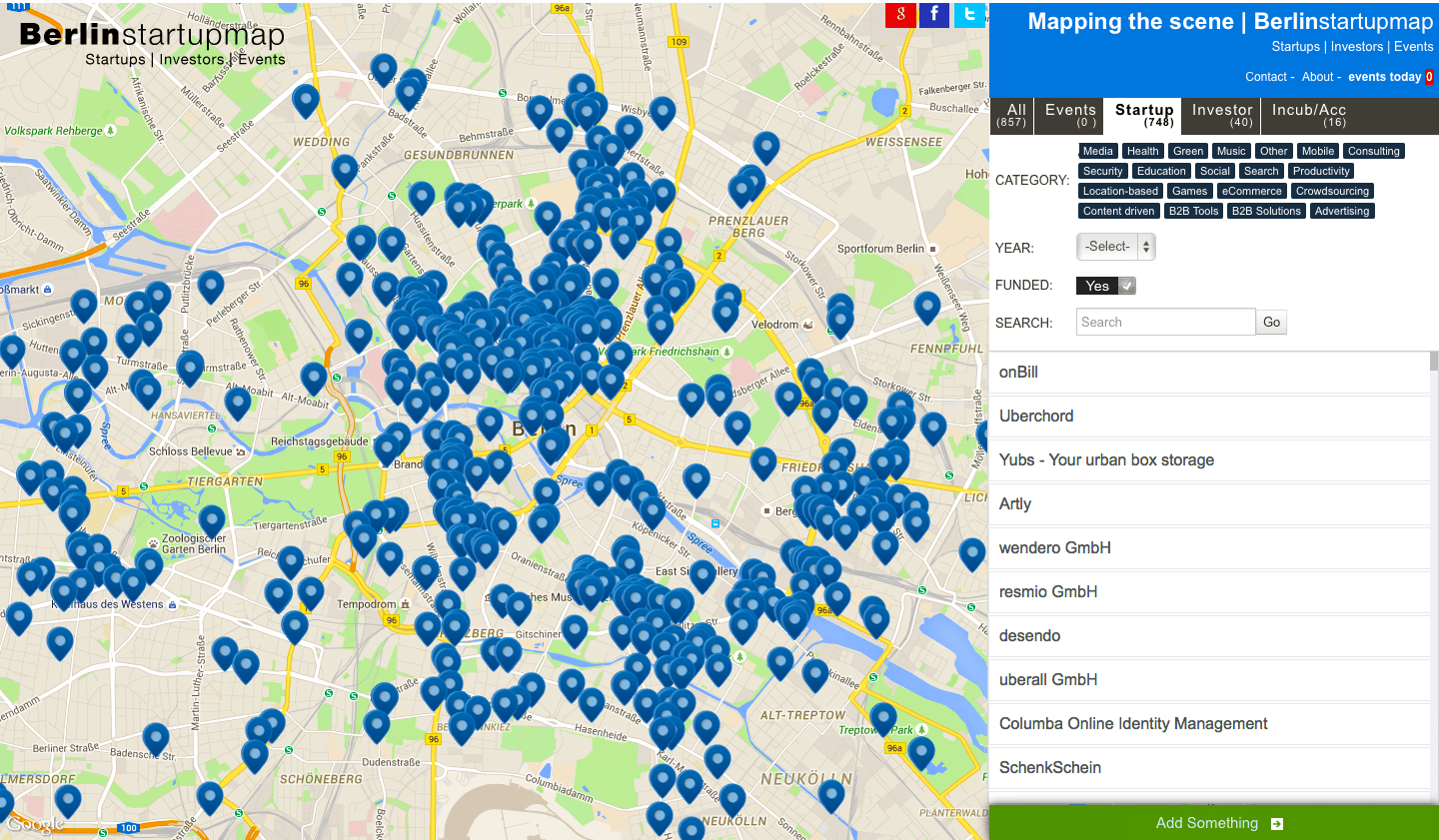This screenshot has height=840, width=1439.
Task: Click the Go search button
Action: 1271,322
